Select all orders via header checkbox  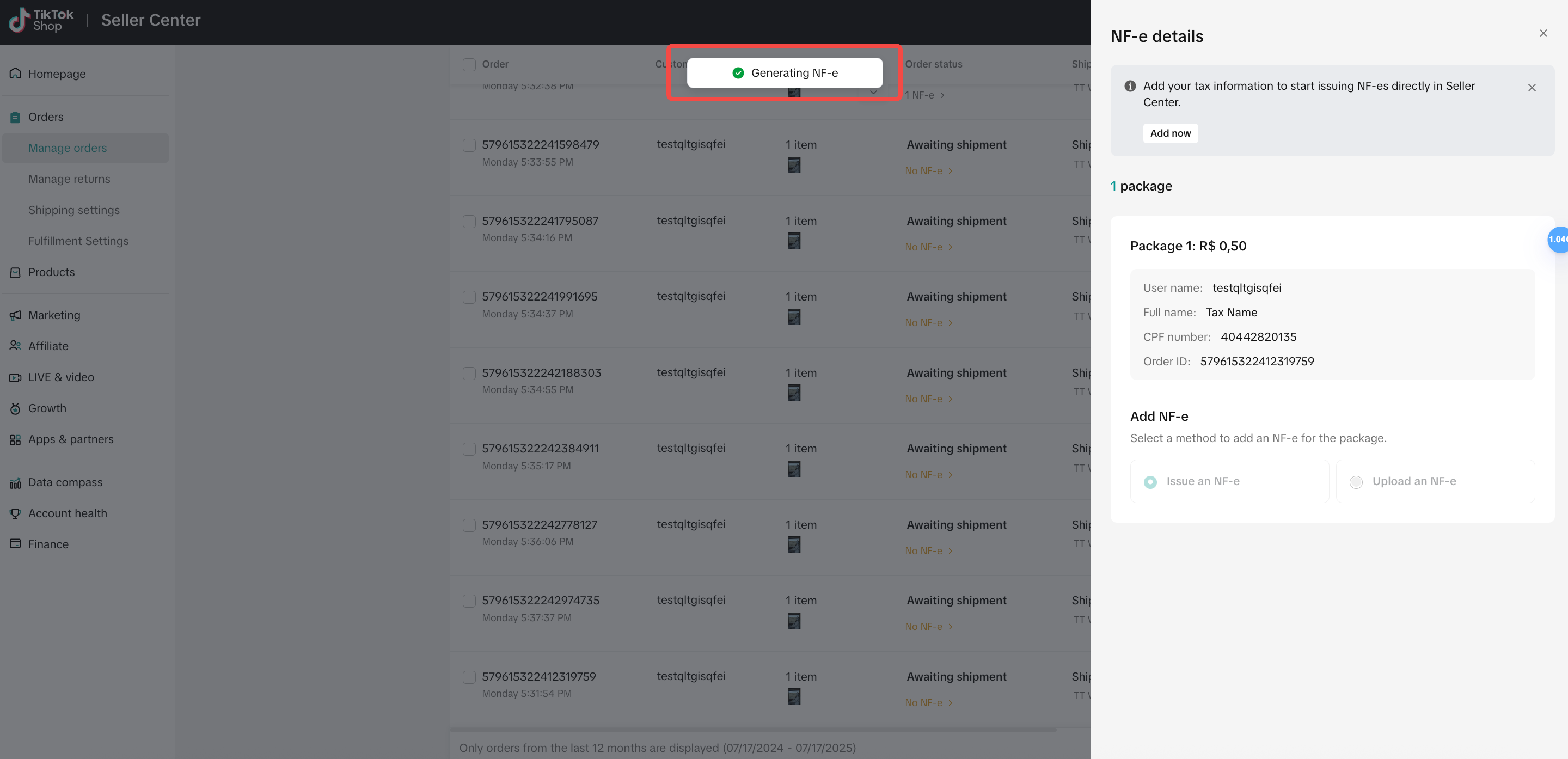click(469, 64)
